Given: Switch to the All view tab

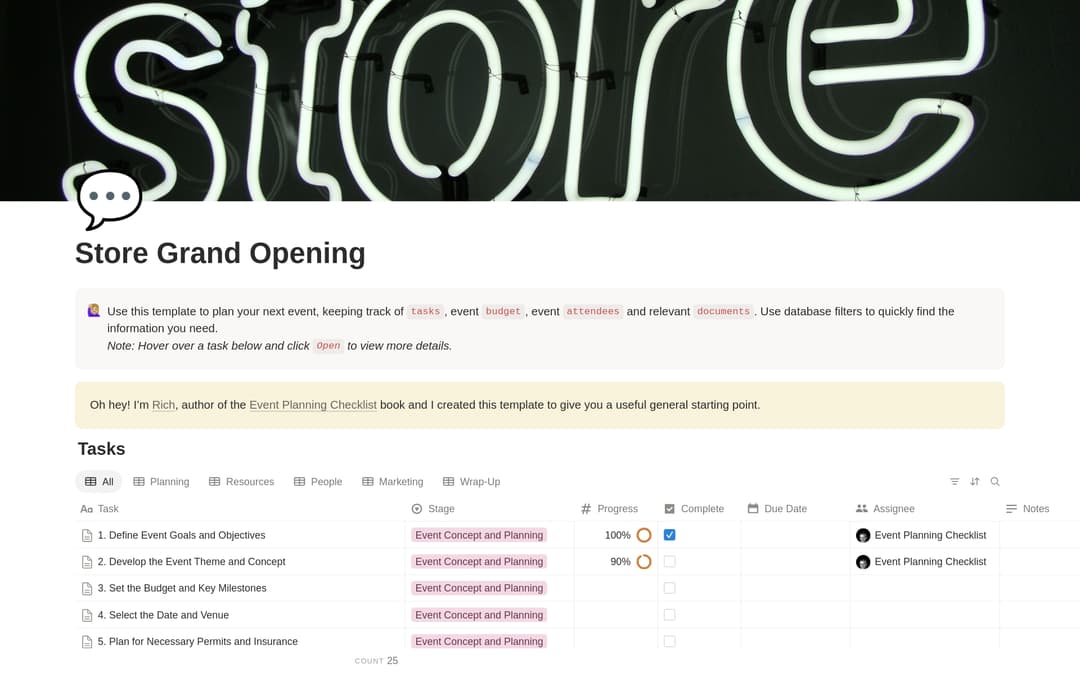Looking at the screenshot, I should 98,482.
